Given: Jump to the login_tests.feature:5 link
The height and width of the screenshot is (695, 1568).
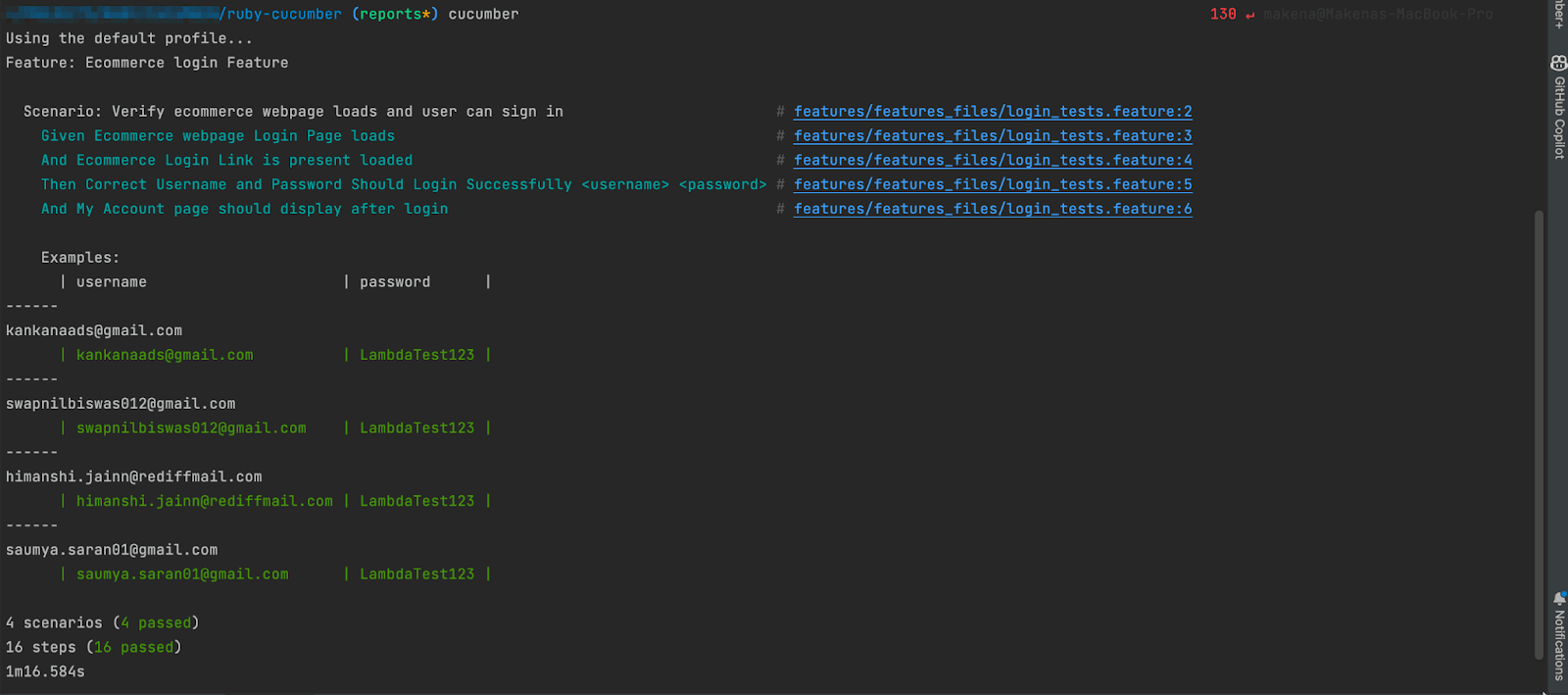Looking at the screenshot, I should pyautogui.click(x=993, y=185).
